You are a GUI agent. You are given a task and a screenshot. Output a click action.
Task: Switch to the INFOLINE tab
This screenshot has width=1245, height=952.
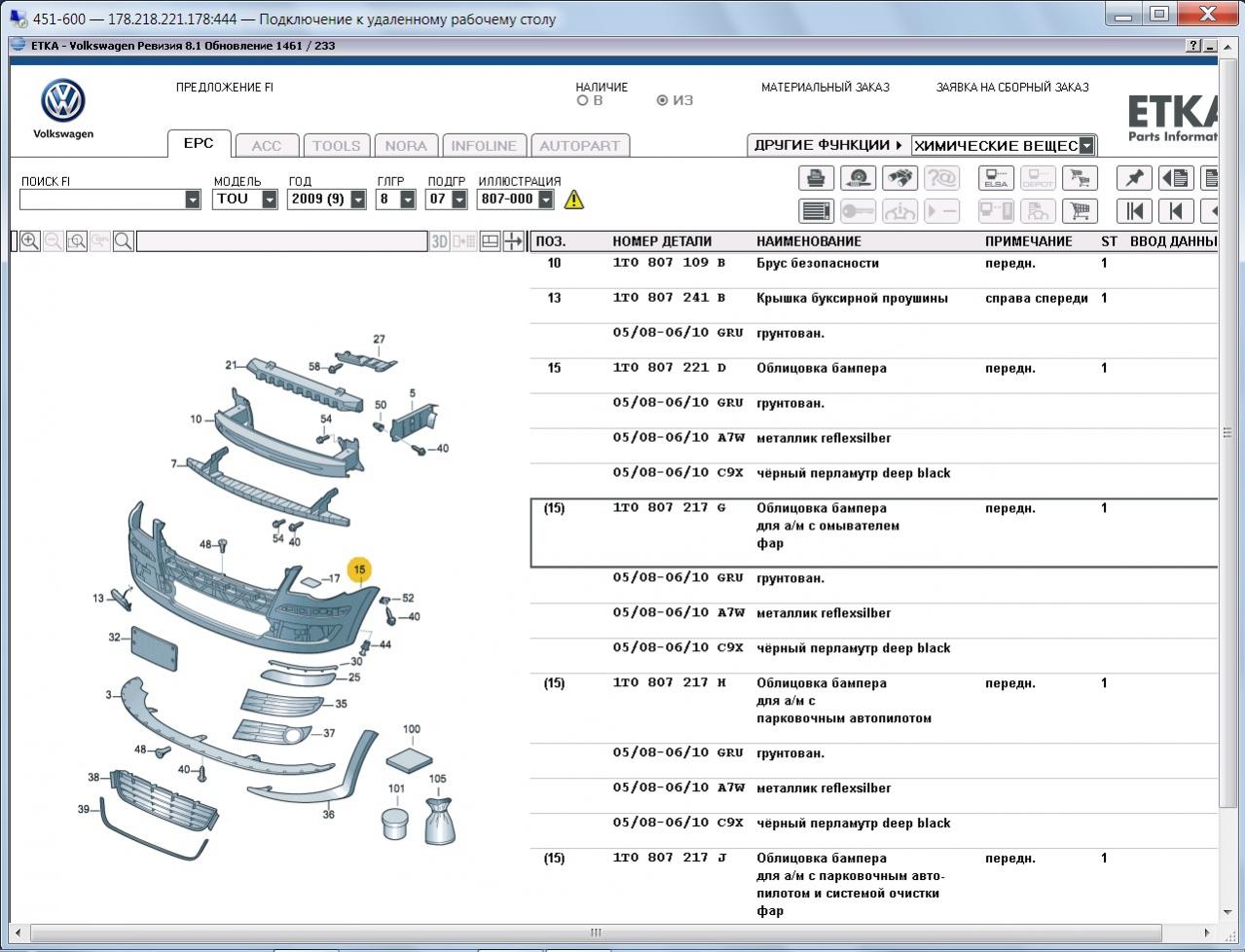click(x=484, y=146)
